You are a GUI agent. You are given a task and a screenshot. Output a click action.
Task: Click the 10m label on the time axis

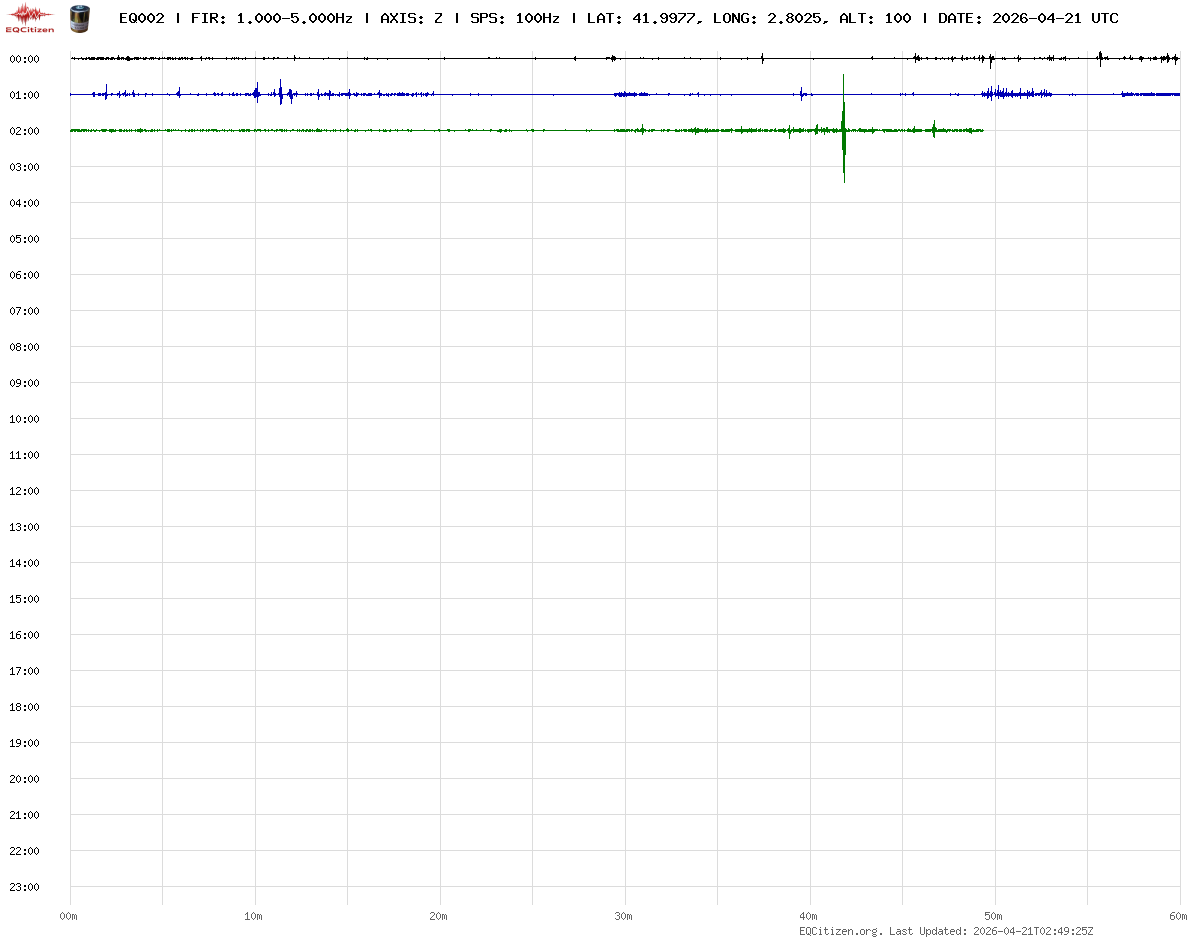pos(254,916)
